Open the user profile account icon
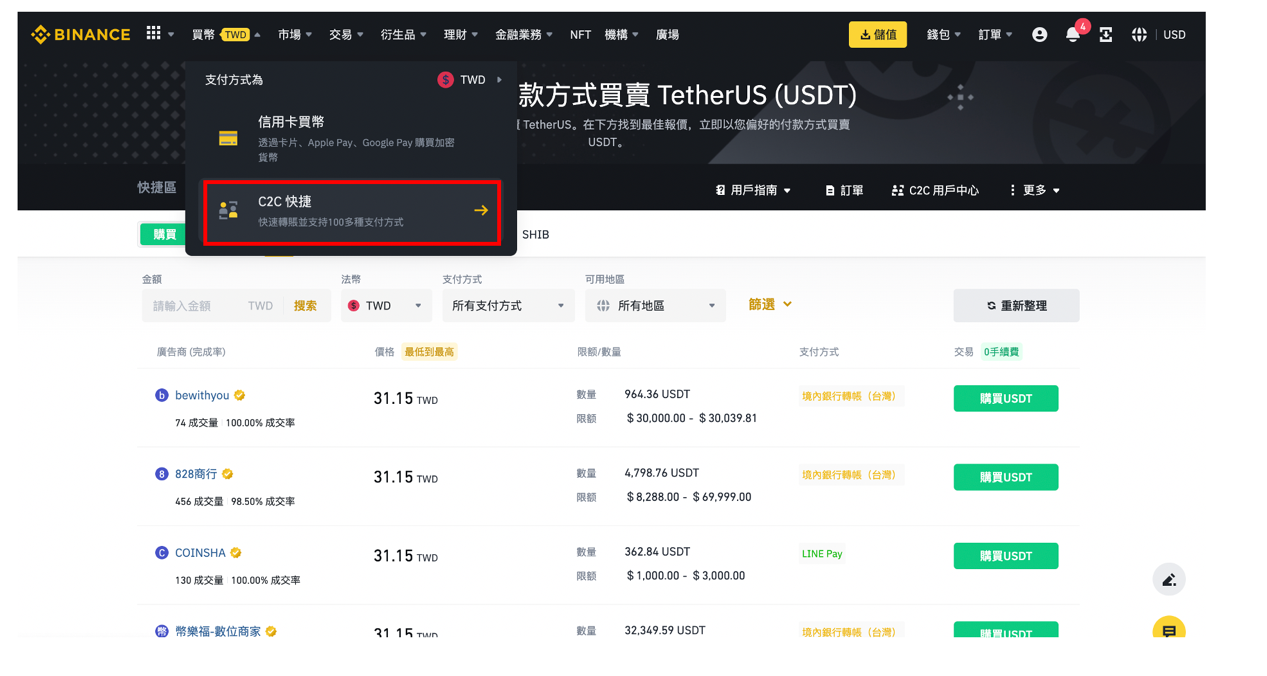The image size is (1267, 676). tap(1039, 35)
